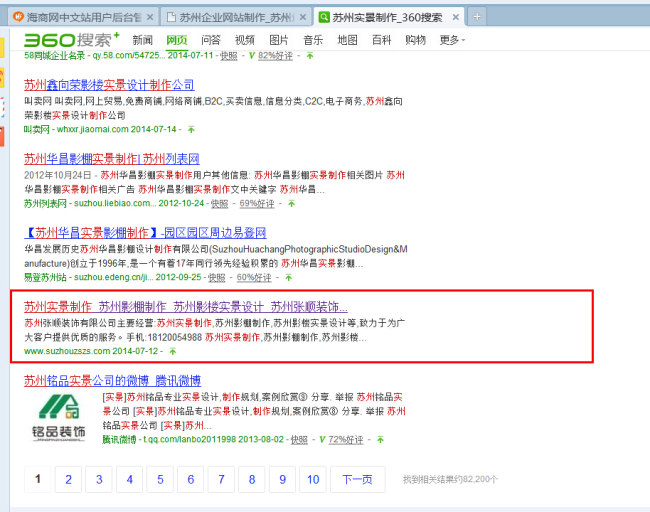Open the 音乐 search category
This screenshot has width=650, height=512.
[313, 40]
